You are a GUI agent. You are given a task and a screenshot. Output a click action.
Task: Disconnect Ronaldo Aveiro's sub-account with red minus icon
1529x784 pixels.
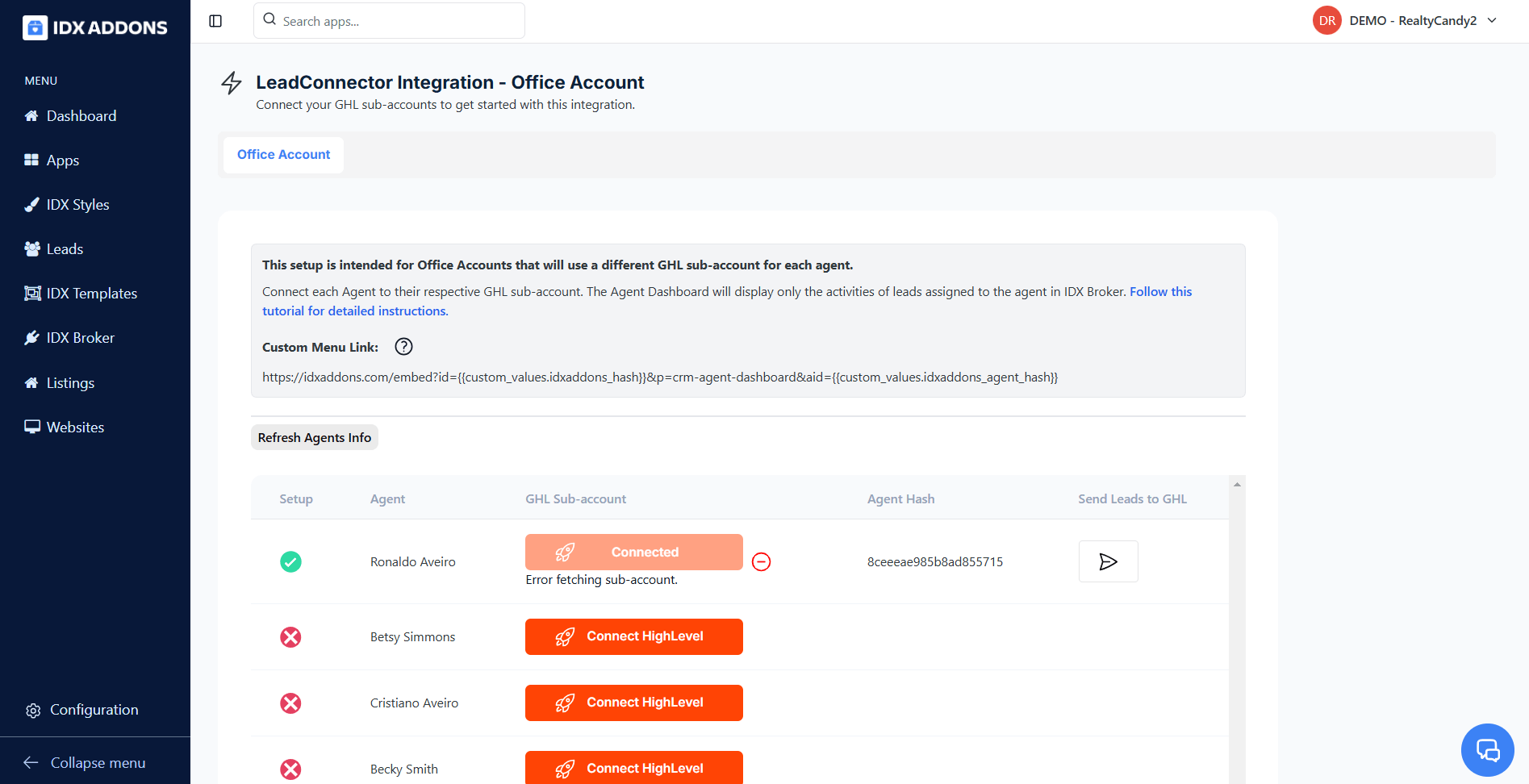[x=761, y=561]
